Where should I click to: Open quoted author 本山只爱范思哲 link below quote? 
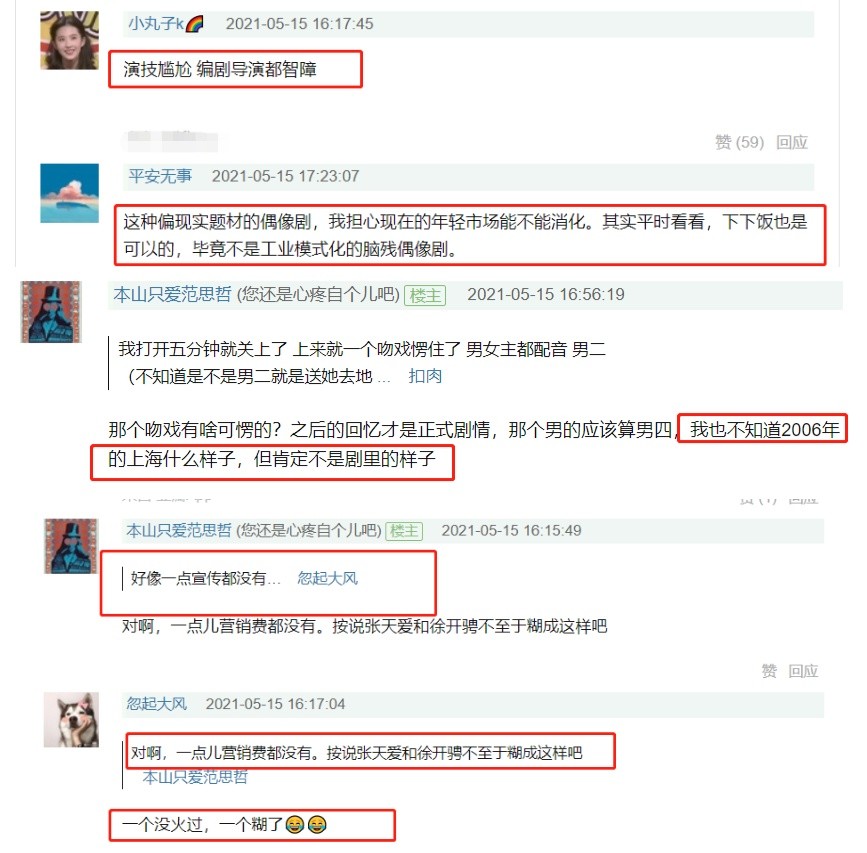click(x=195, y=777)
